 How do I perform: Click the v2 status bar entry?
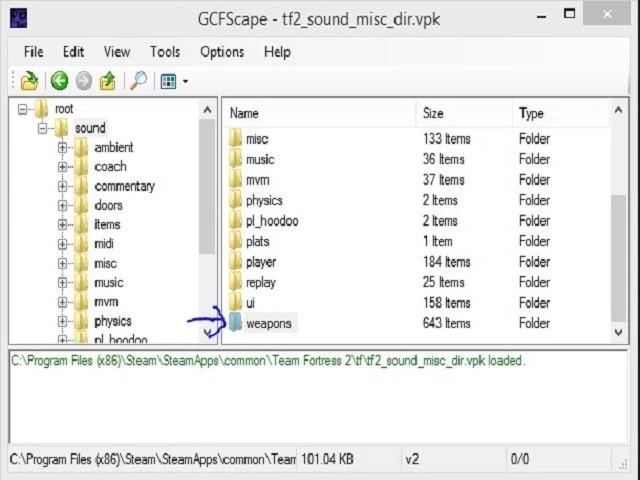(412, 459)
